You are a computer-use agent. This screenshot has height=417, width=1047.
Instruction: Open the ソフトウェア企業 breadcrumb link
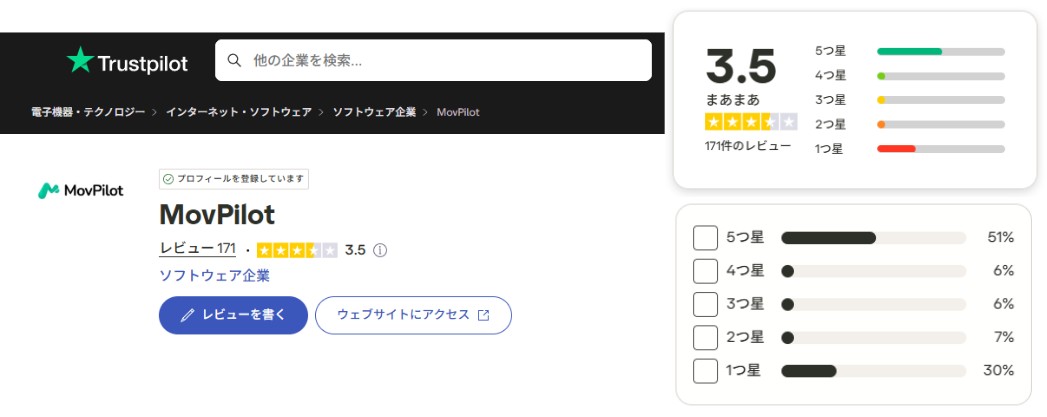click(x=375, y=112)
